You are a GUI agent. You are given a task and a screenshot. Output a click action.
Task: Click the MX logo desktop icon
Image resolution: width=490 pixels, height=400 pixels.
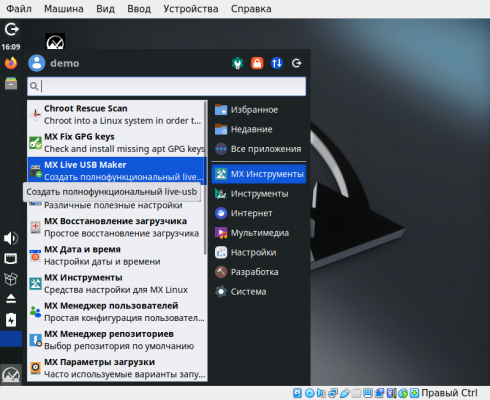click(x=55, y=41)
